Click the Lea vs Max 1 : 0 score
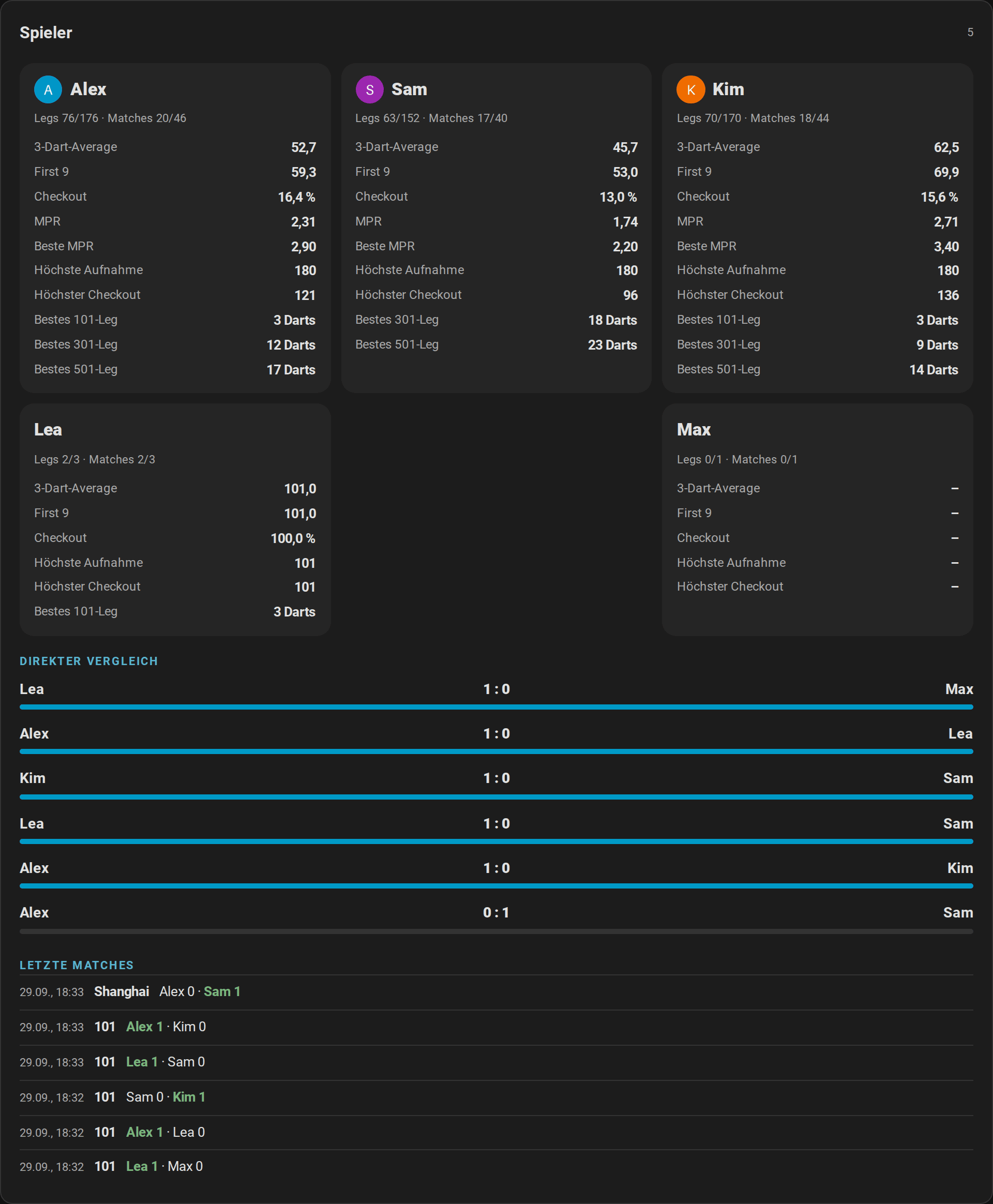Viewport: 993px width, 1204px height. [496, 689]
